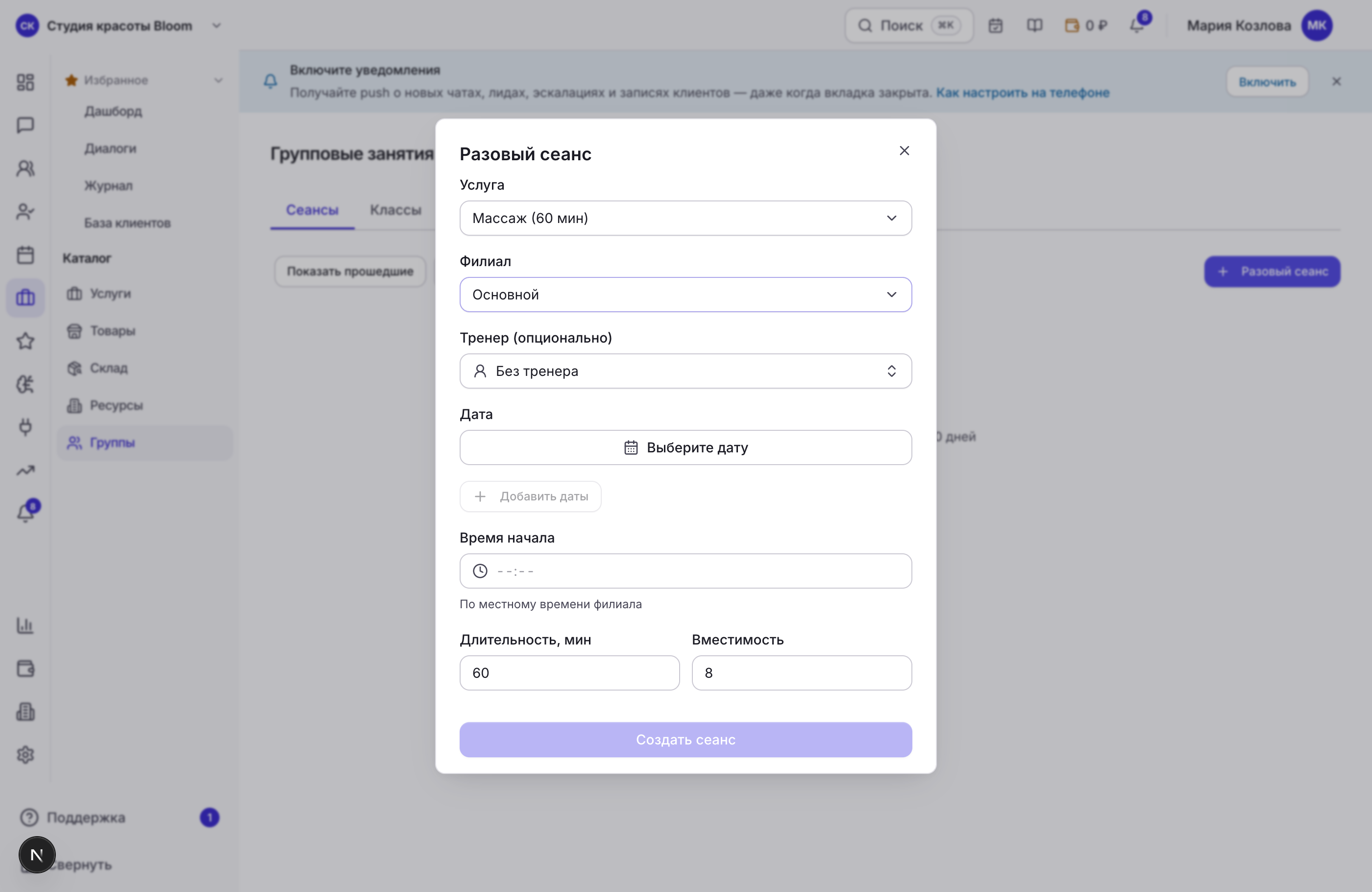Screen dimensions: 1372x892
Task: Click the calendar-check icon in top bar
Action: [996, 25]
